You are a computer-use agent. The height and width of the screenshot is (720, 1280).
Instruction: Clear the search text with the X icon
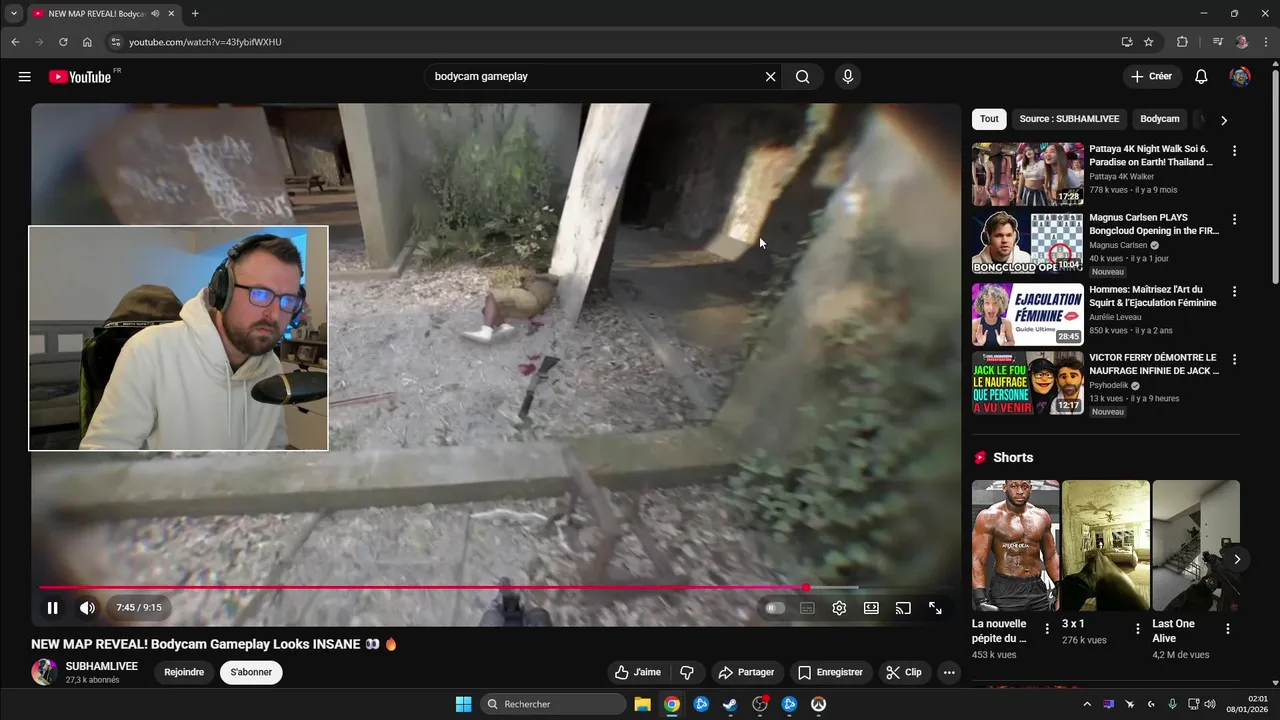pyautogui.click(x=770, y=77)
